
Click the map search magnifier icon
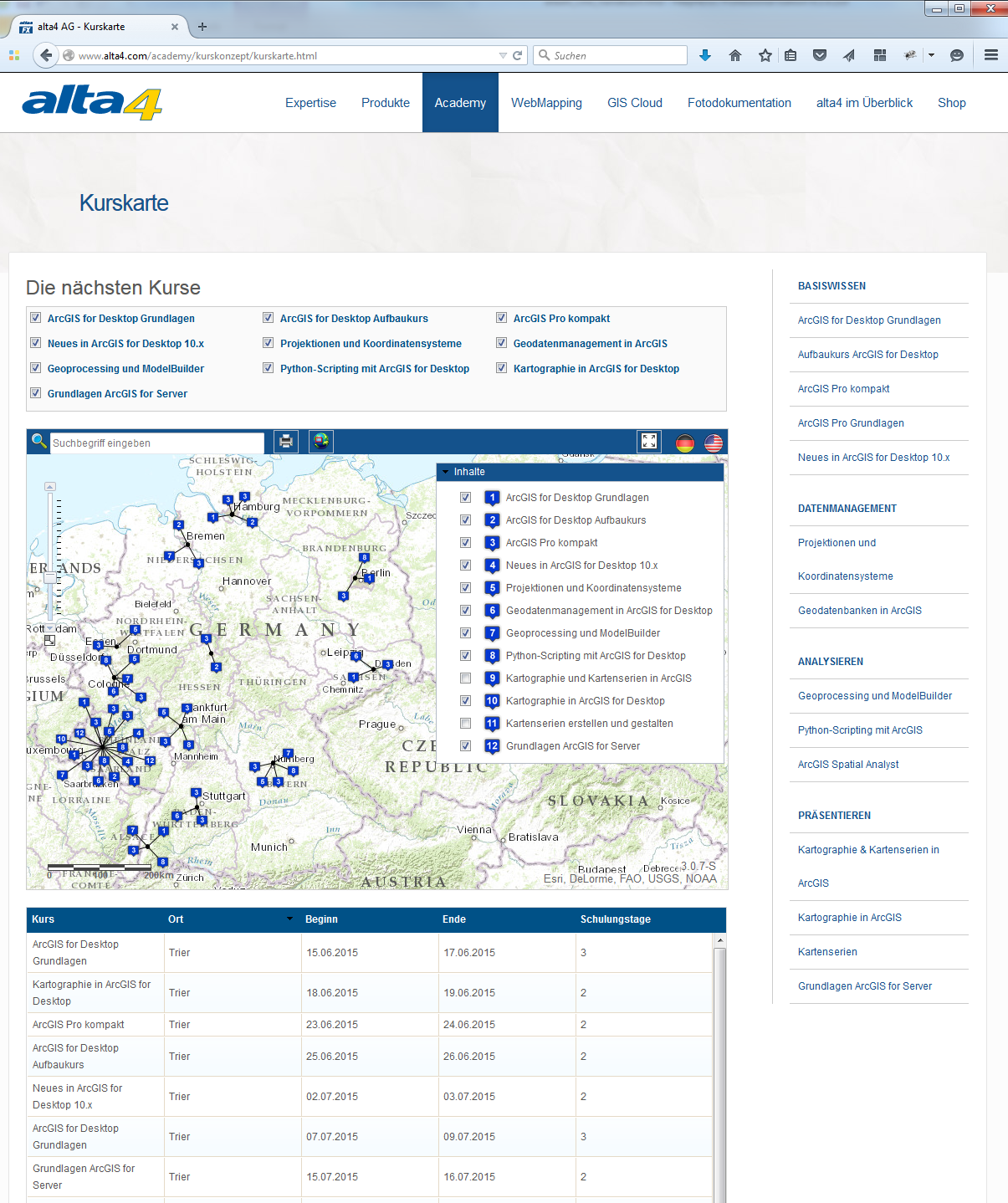tap(38, 441)
